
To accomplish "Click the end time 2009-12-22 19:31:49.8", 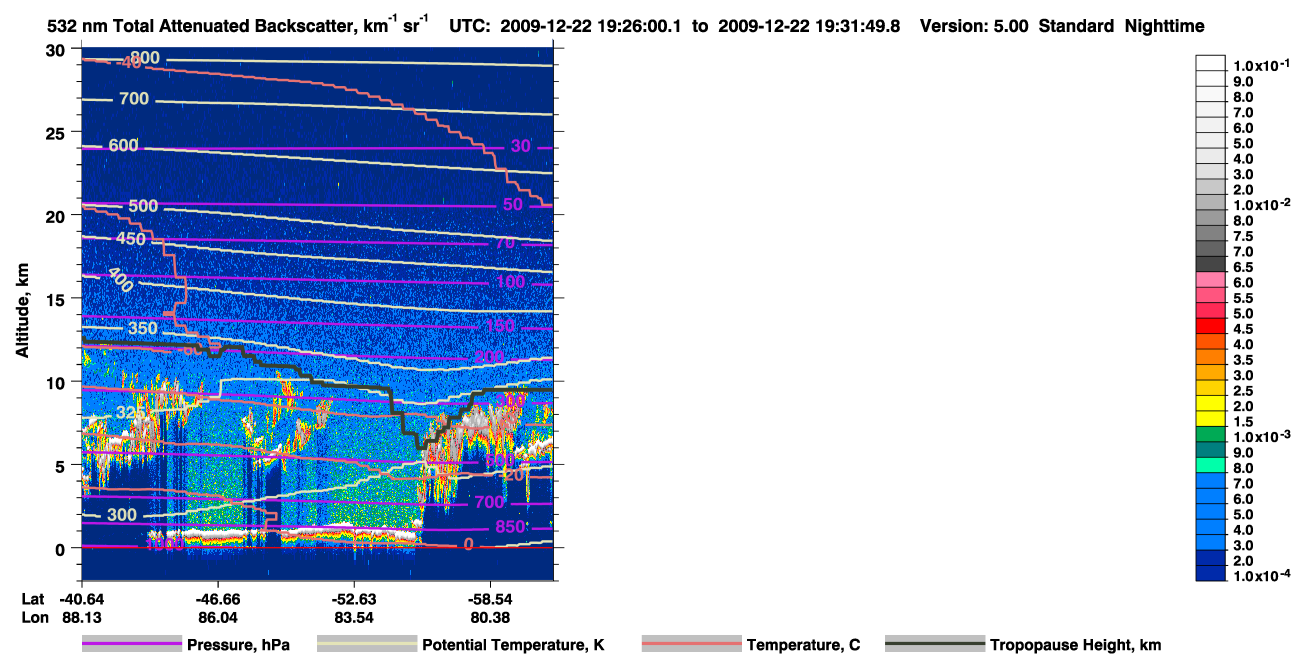I will click(x=811, y=27).
